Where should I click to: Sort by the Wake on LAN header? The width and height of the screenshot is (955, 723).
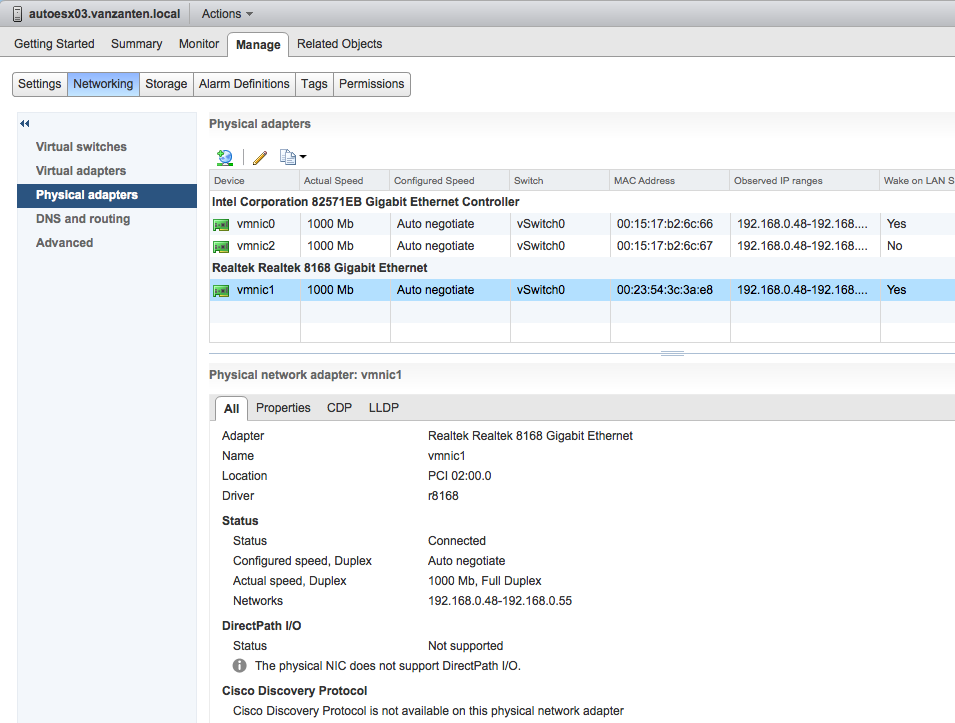(x=917, y=180)
